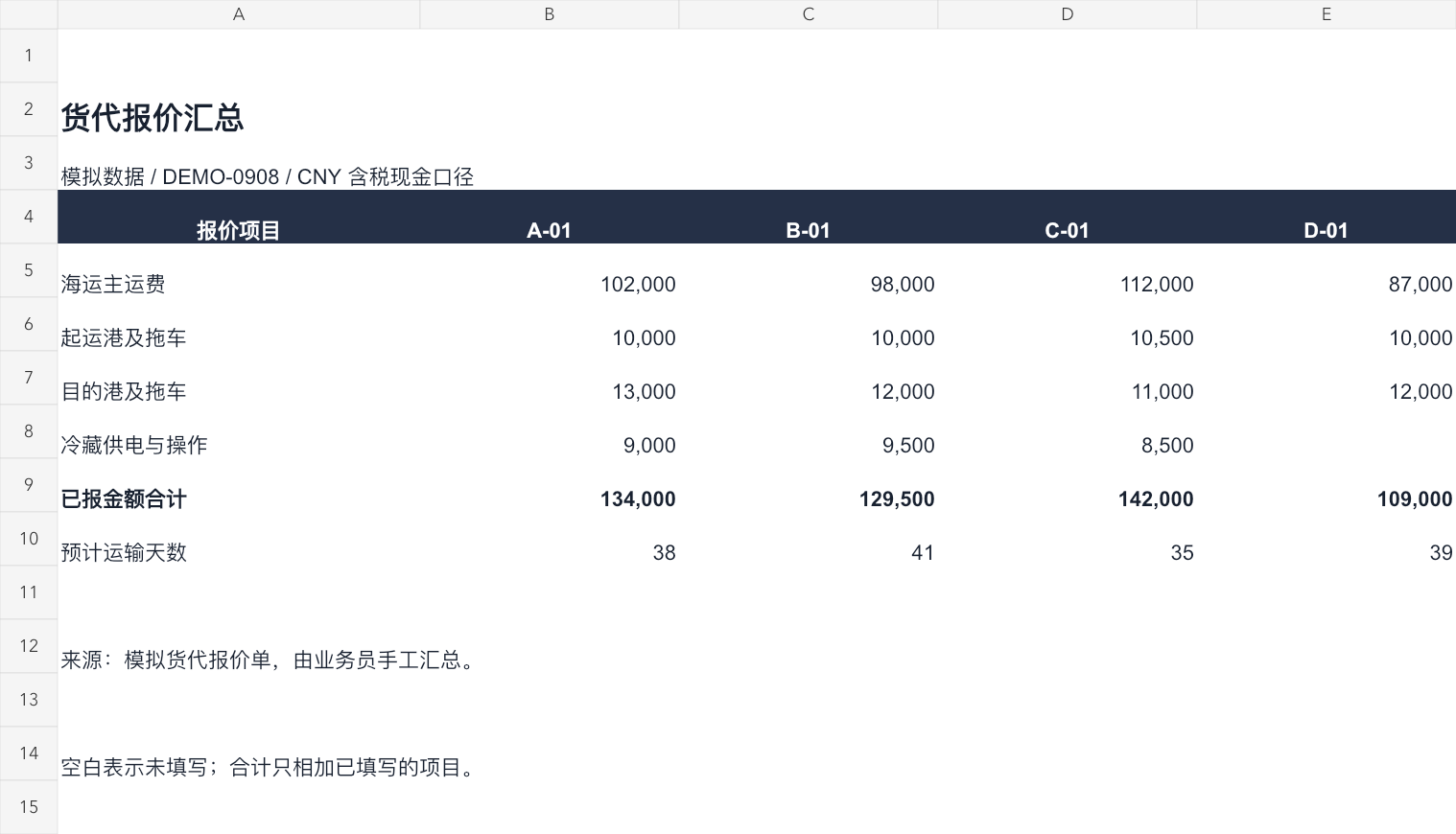The height and width of the screenshot is (834, 1456).
Task: Select the D-01 header cell
Action: [x=1327, y=217]
